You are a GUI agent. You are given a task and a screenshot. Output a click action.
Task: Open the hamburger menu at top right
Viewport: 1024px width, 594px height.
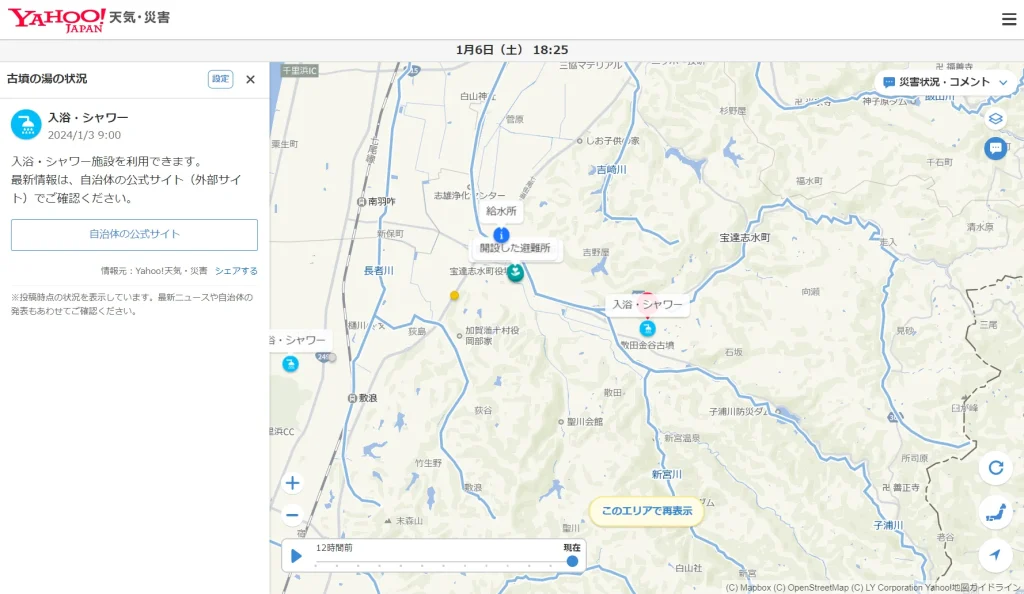coord(1008,19)
